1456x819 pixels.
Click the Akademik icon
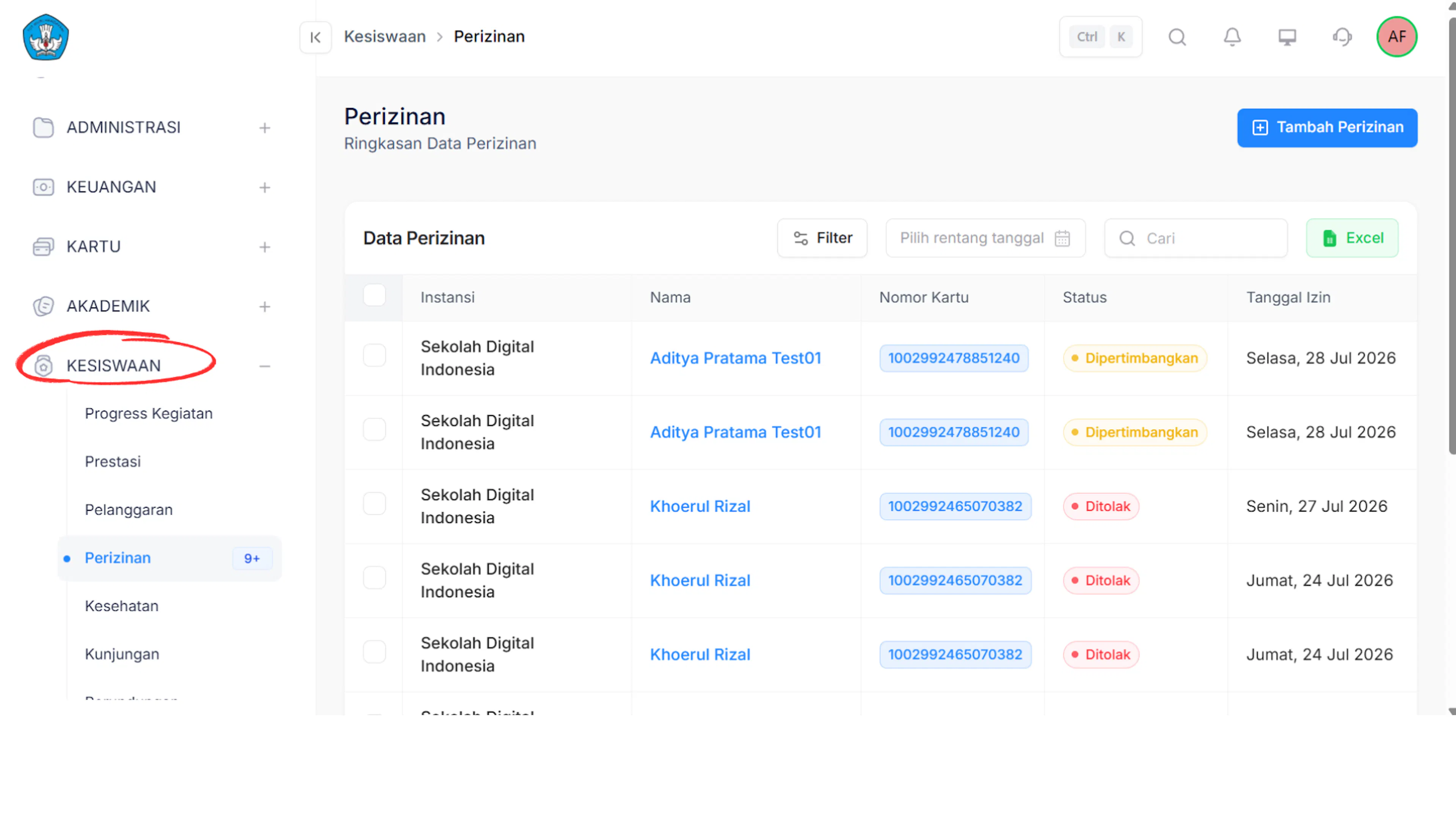43,306
